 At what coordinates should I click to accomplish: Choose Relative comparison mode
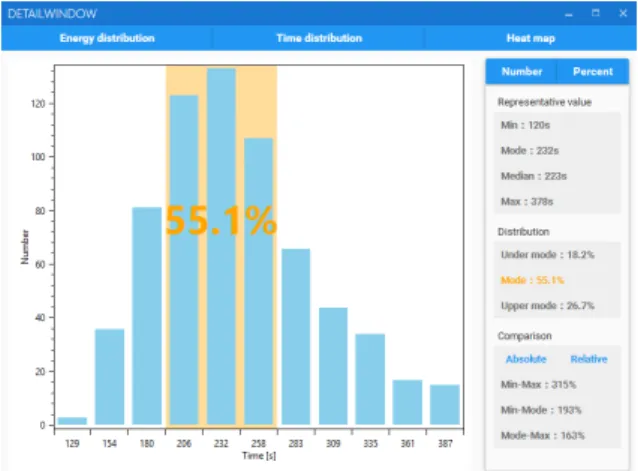(x=589, y=359)
